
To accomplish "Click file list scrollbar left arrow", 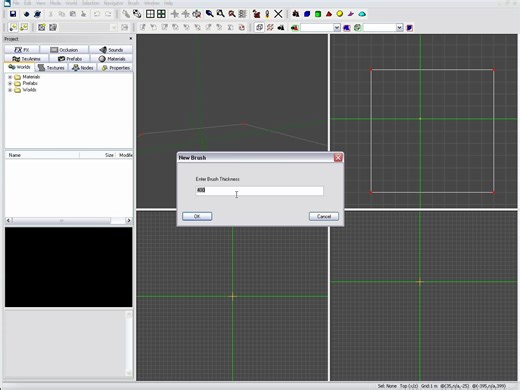I will [9, 220].
